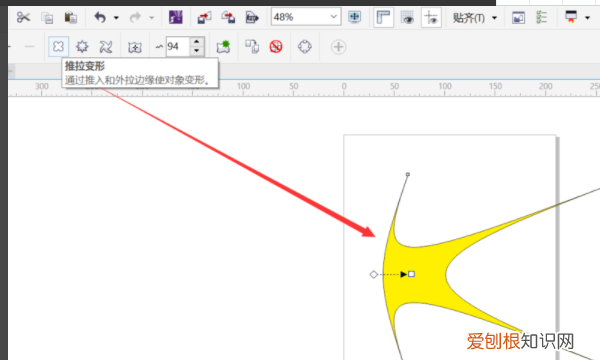Click the Redo arrow icon
This screenshot has height=360, width=600.
(135, 17)
